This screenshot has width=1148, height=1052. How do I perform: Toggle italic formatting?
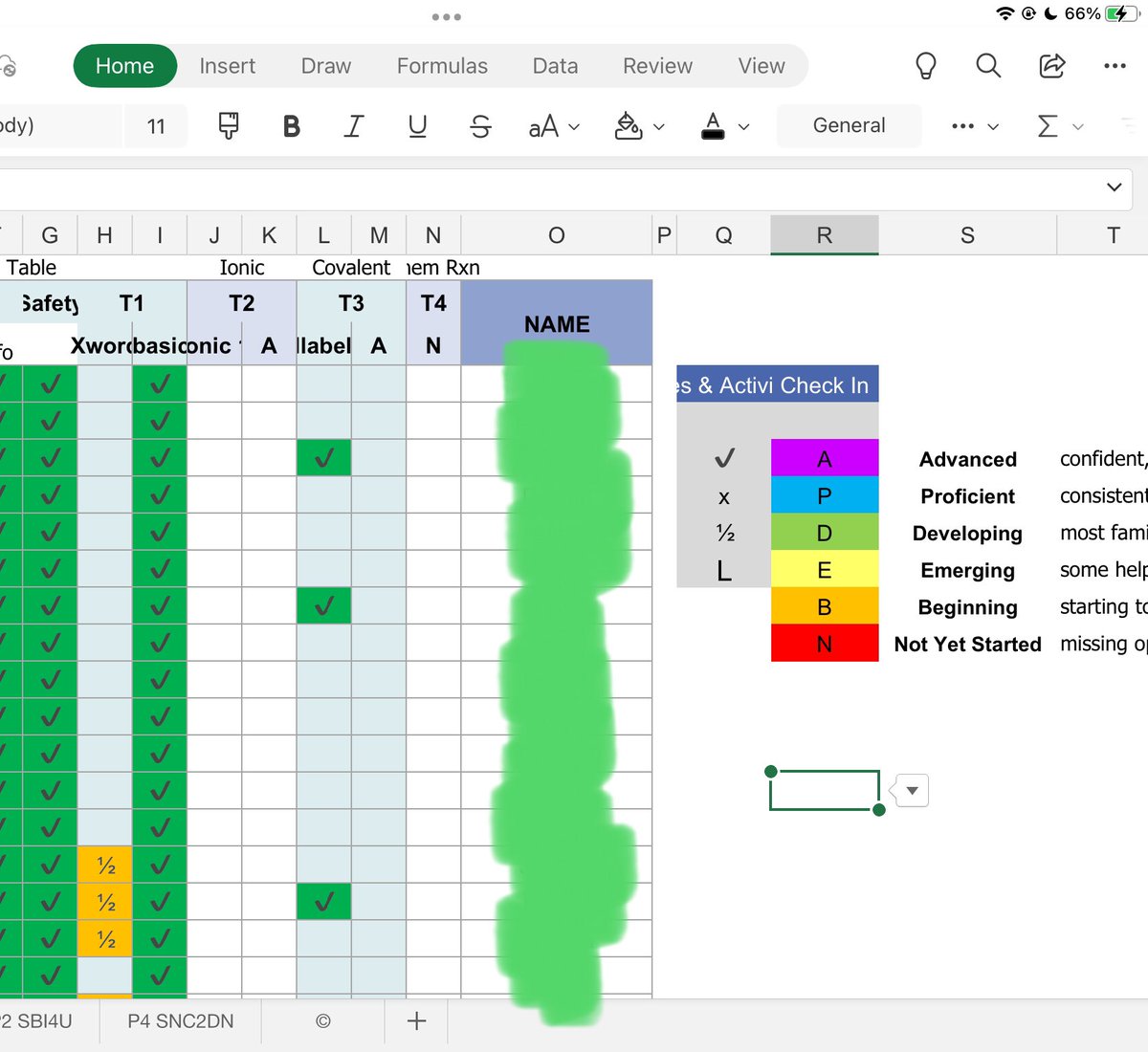tap(354, 126)
